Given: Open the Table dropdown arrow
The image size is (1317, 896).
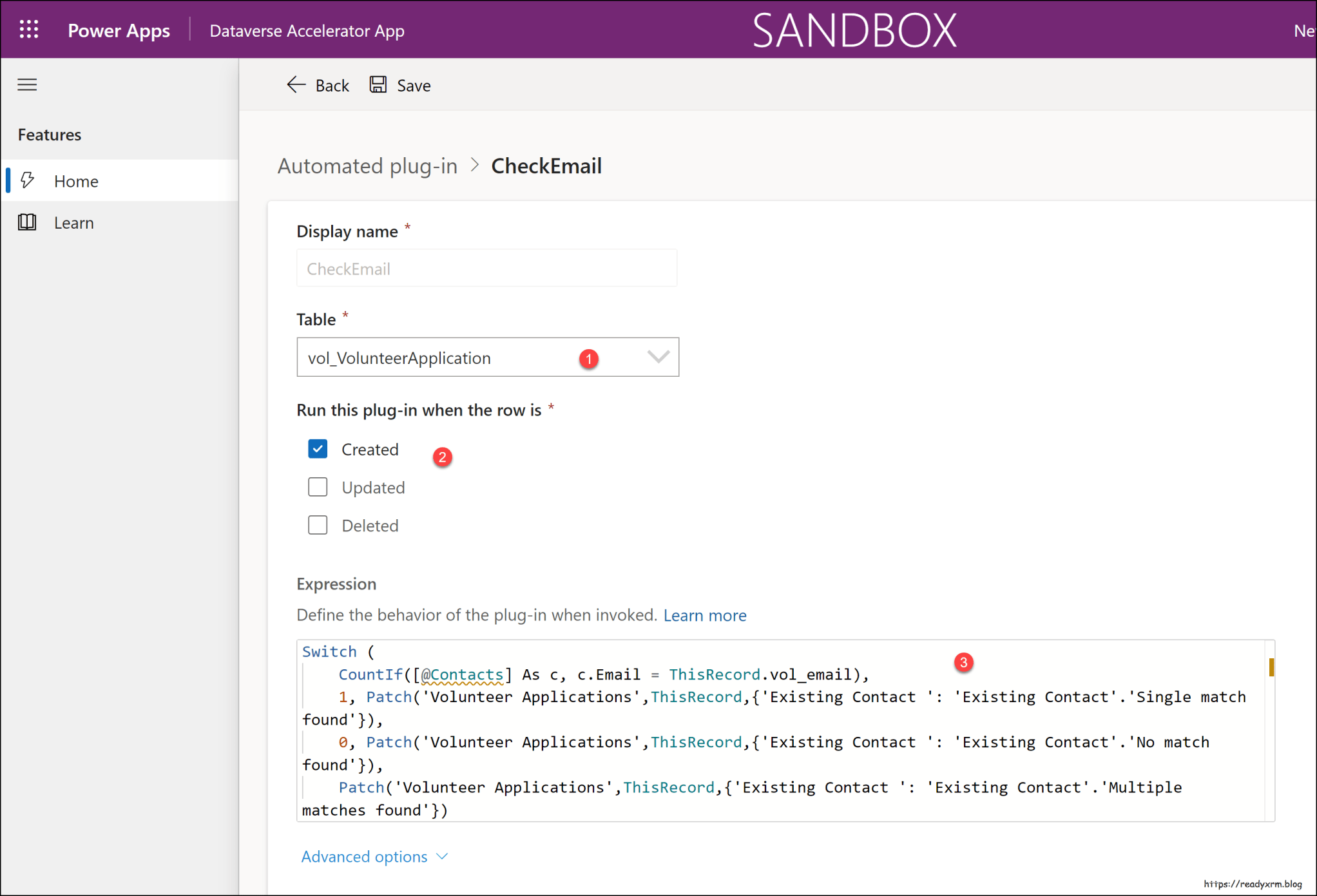Looking at the screenshot, I should 658,357.
